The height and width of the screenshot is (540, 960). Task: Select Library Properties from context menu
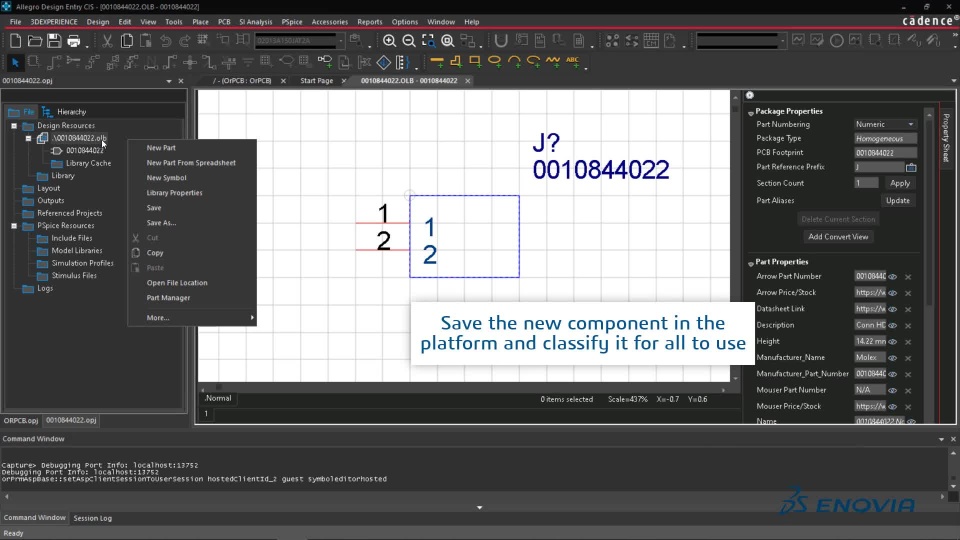pyautogui.click(x=174, y=193)
